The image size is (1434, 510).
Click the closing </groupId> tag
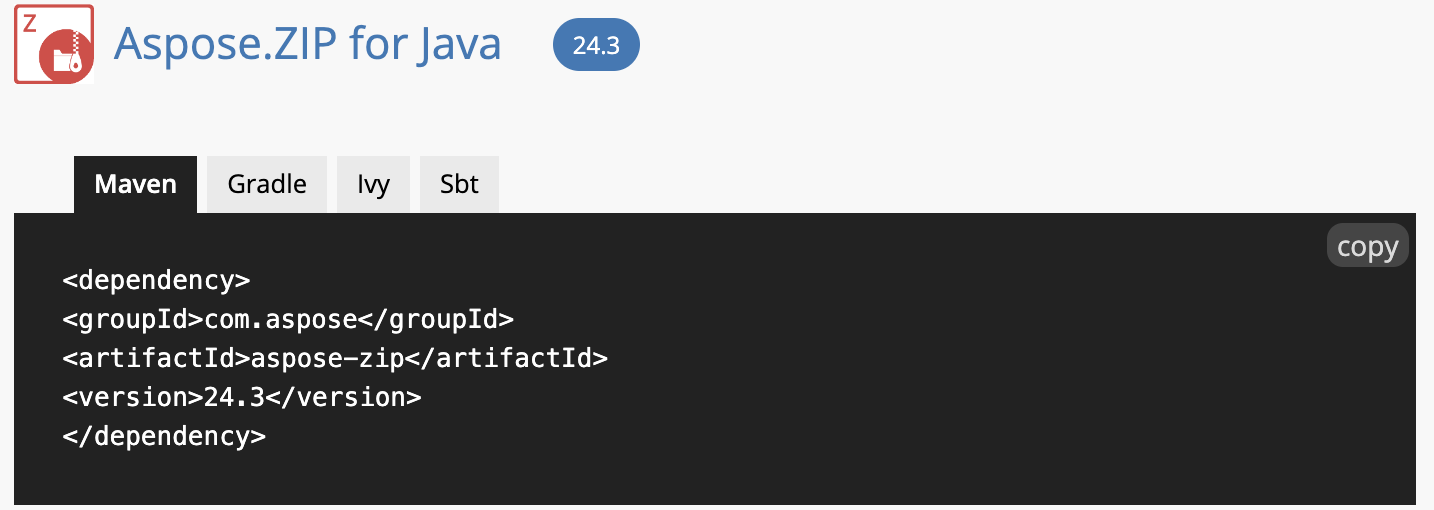436,319
